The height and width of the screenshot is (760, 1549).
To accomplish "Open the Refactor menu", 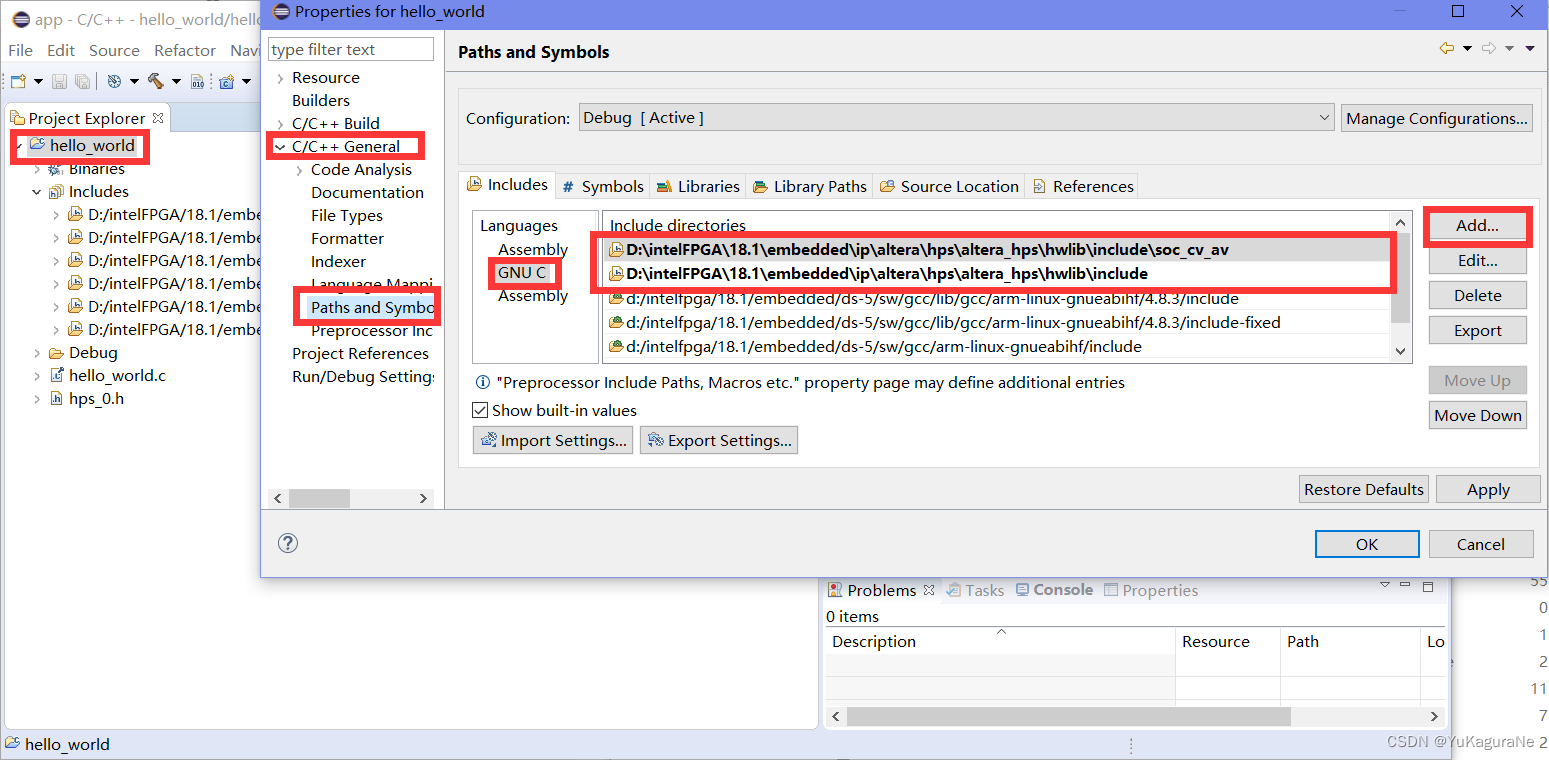I will pyautogui.click(x=185, y=50).
